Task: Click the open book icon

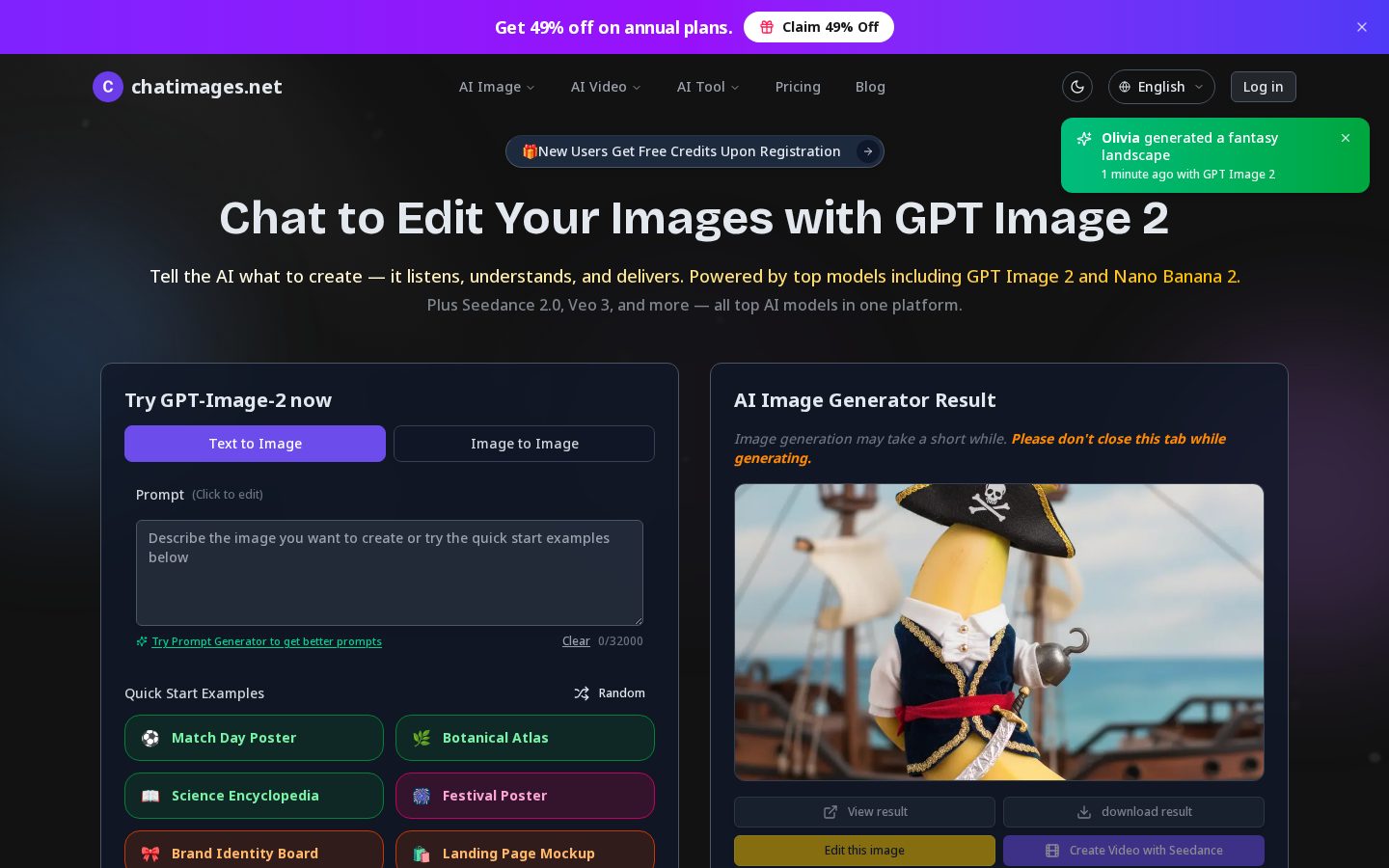Action: click(150, 796)
